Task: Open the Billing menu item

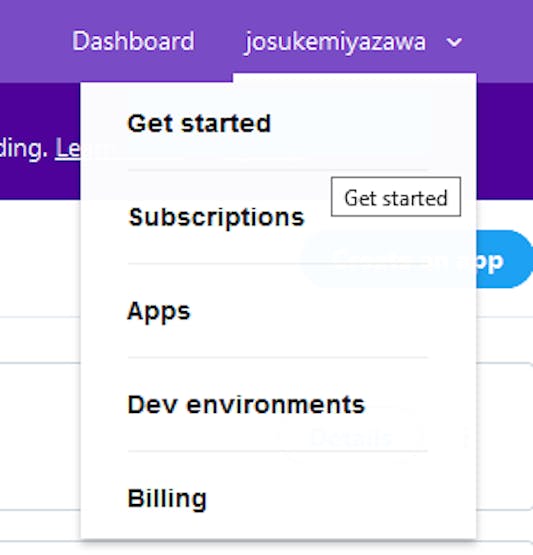Action: (x=167, y=498)
